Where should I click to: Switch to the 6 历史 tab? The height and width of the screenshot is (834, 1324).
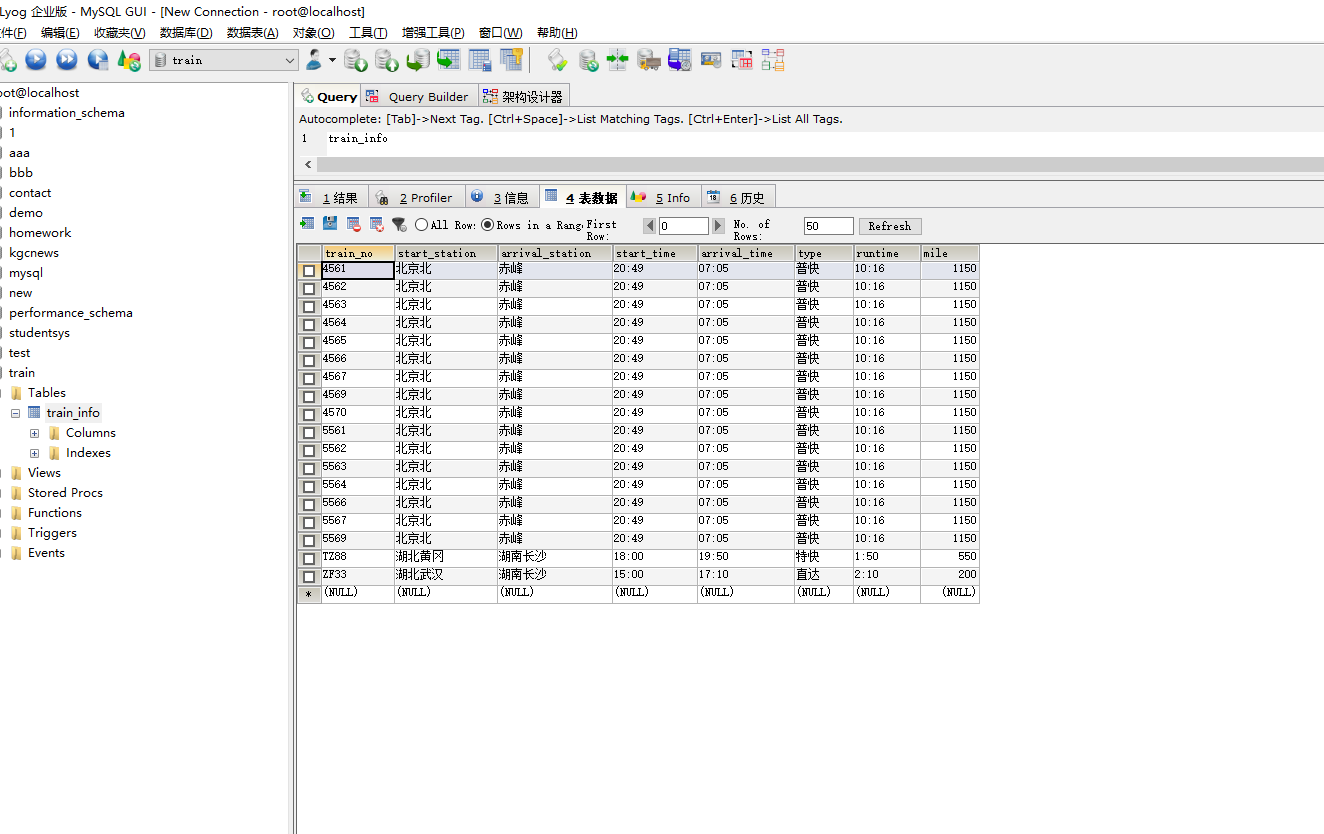[738, 197]
